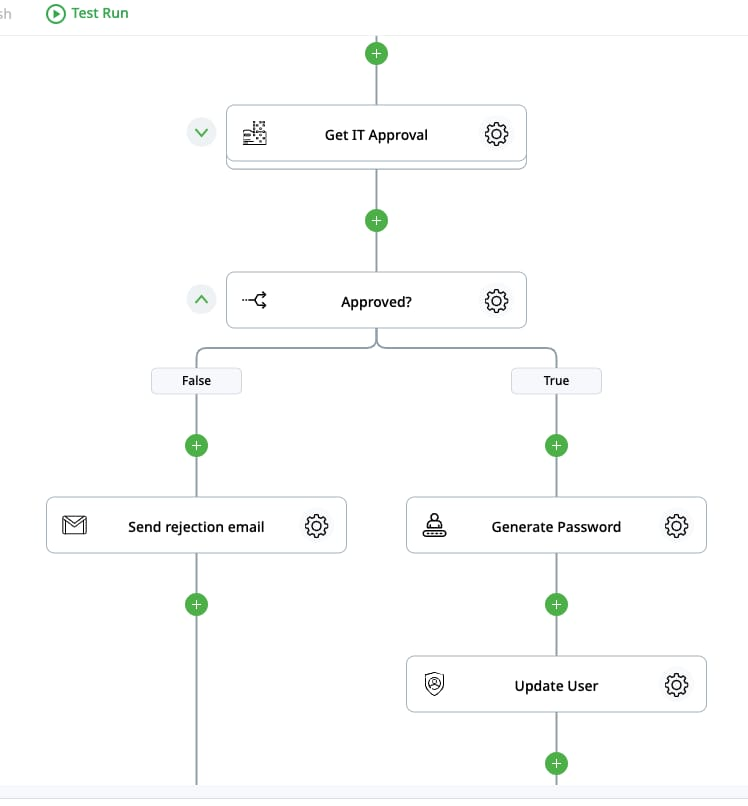Click the Generate Password step icon
This screenshot has width=748, height=806.
[435, 526]
